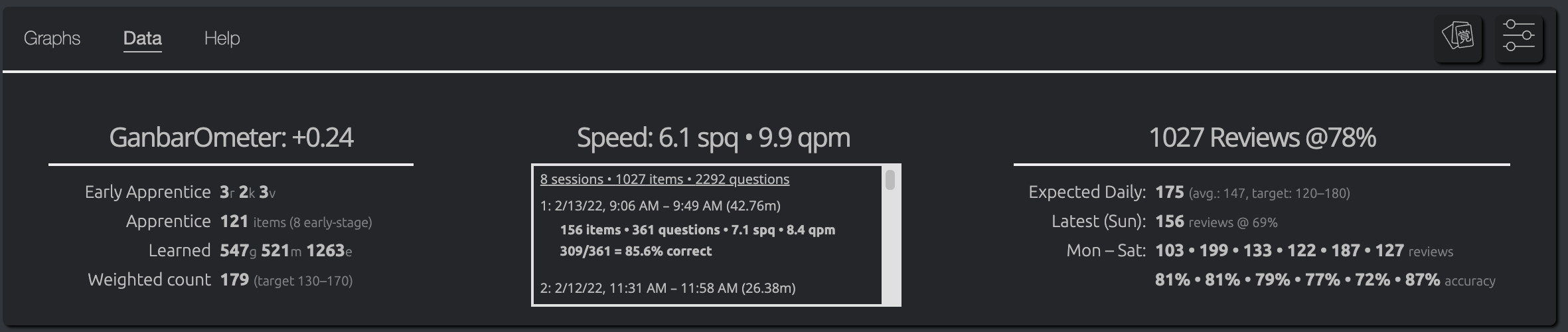Click the sessions summary link
The image size is (1568, 332).
[665, 179]
